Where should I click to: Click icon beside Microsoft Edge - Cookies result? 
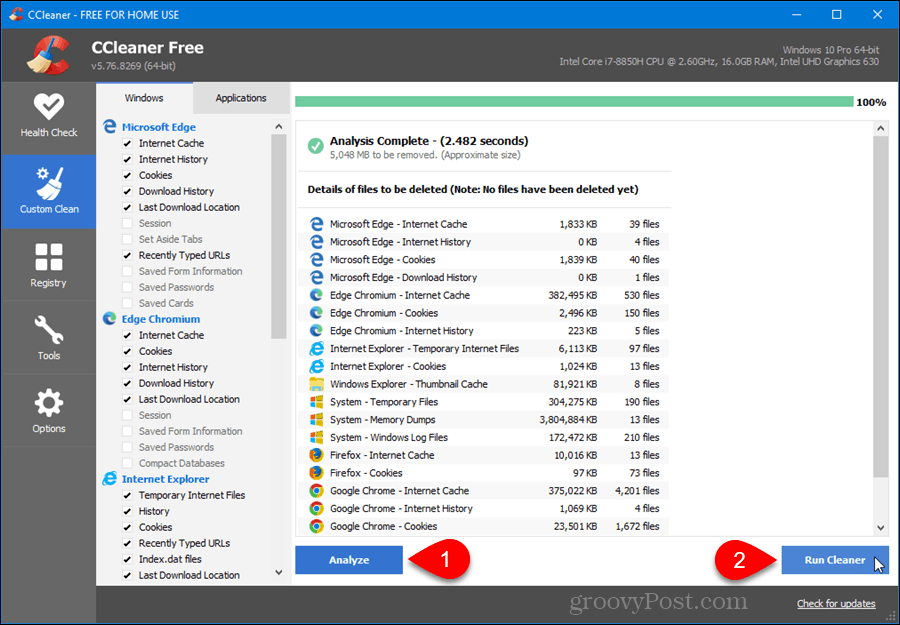click(x=316, y=259)
